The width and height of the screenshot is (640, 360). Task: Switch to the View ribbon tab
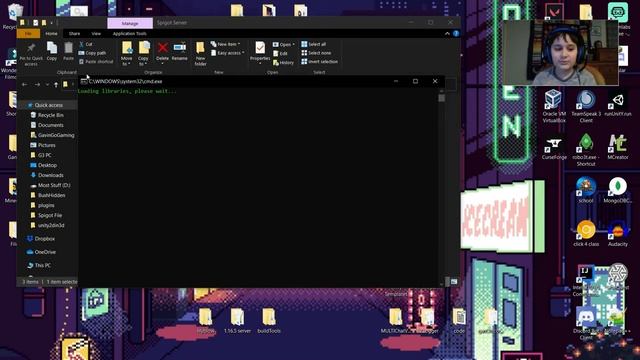96,33
